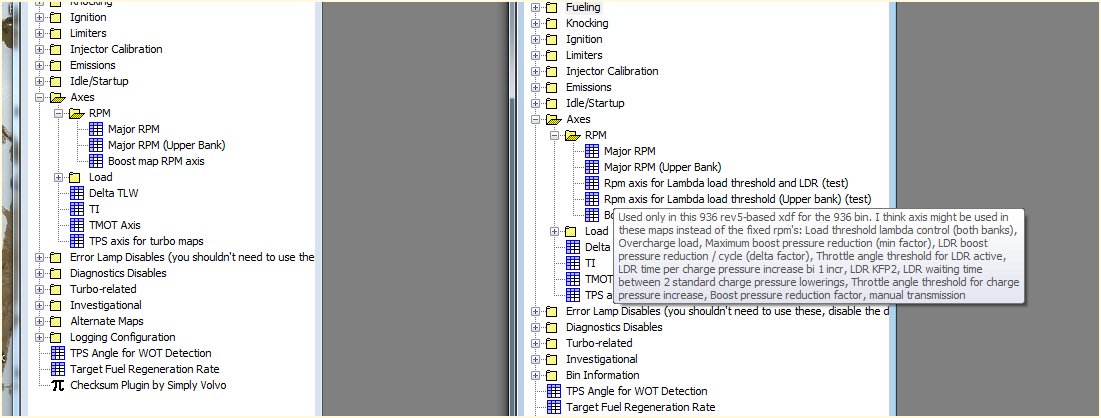
Task: Click the pi icon of Checksum Plugin
Action: (x=58, y=385)
